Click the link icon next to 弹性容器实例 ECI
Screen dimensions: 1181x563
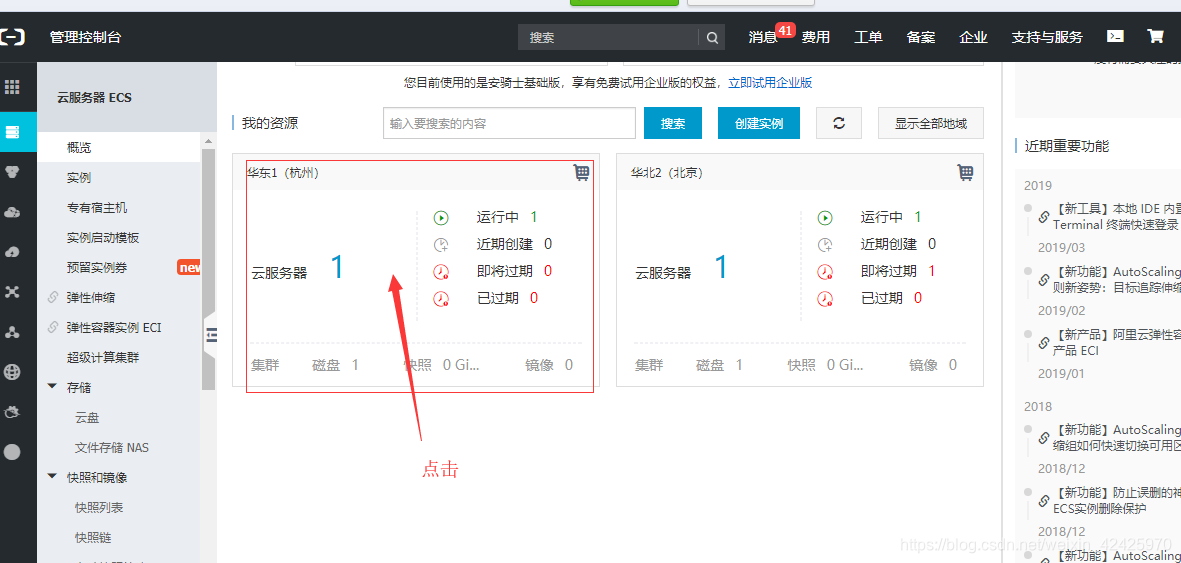point(53,328)
